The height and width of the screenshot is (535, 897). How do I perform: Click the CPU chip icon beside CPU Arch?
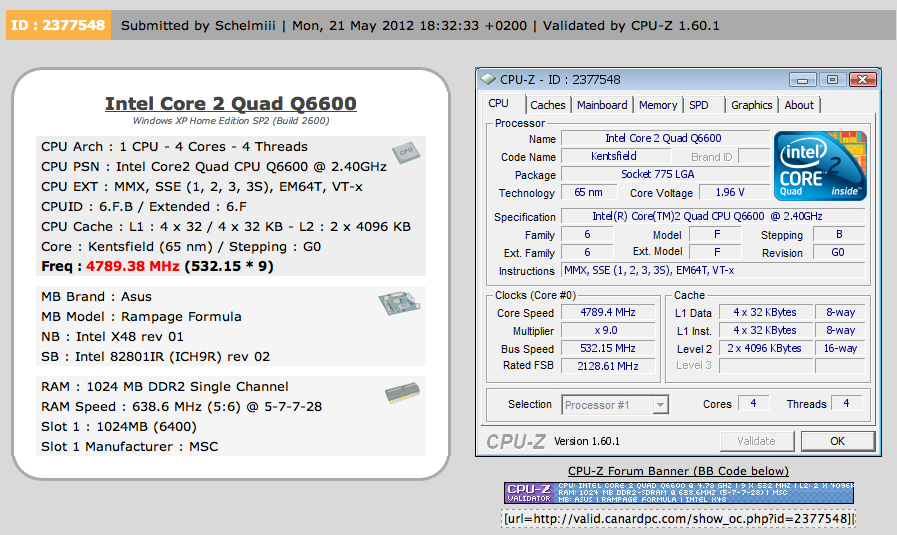[406, 152]
